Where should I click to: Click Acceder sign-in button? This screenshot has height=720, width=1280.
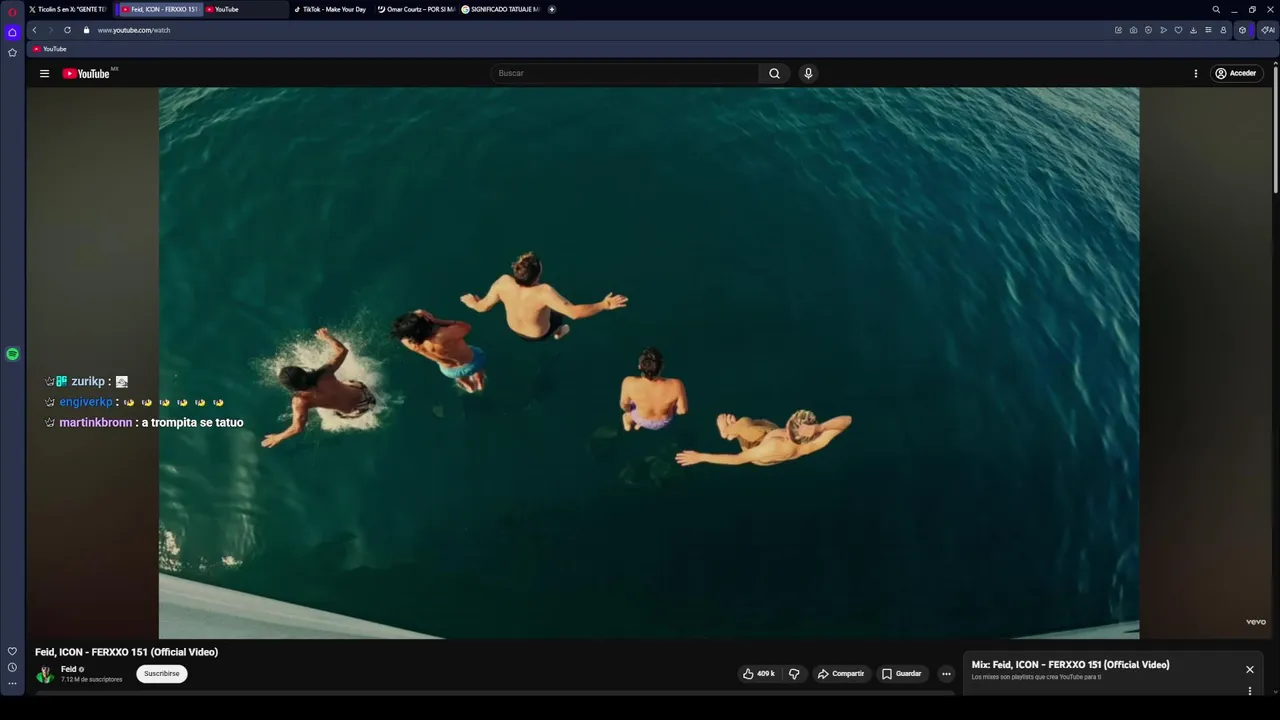pyautogui.click(x=1236, y=73)
